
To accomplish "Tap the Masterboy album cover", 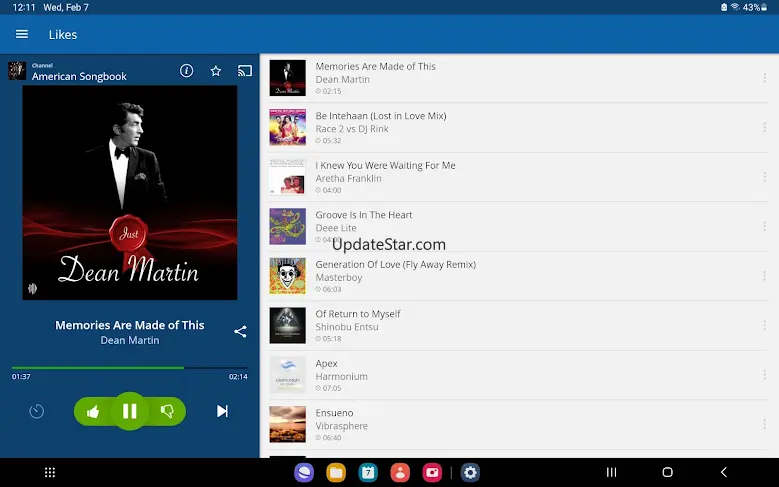I will [288, 276].
